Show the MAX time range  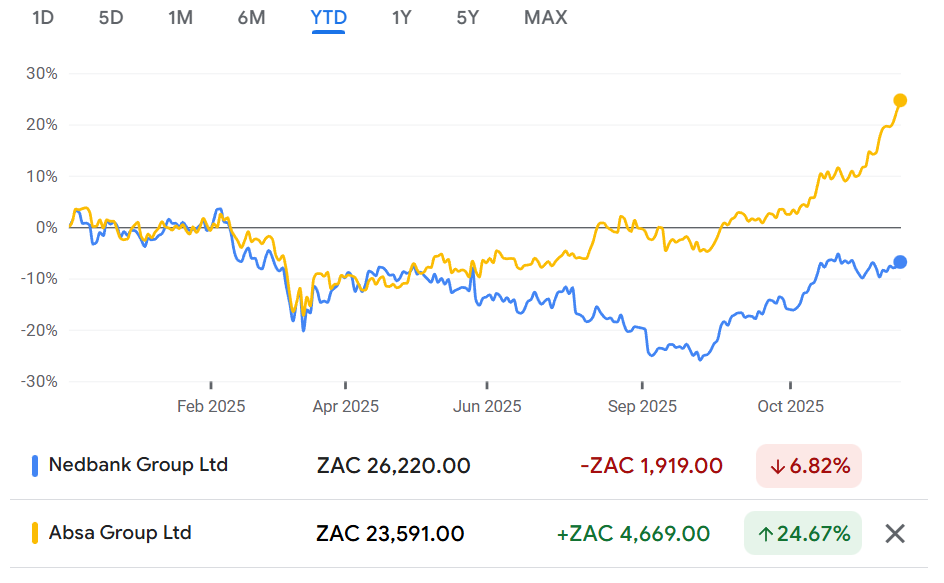click(545, 17)
